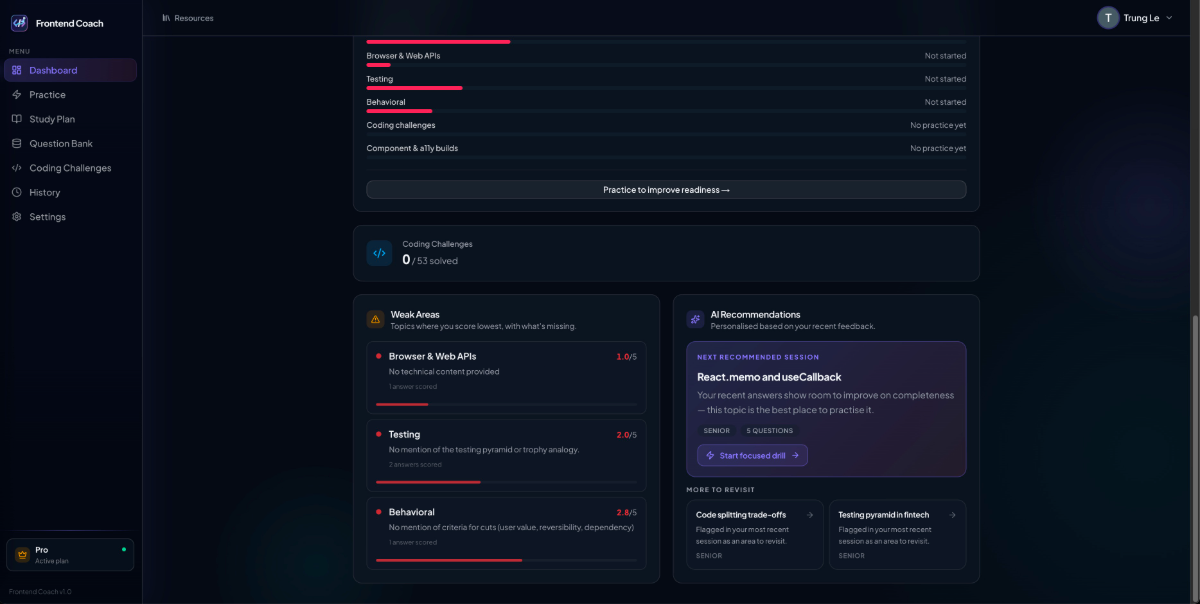Click the green status dot on Pro plan

[124, 549]
